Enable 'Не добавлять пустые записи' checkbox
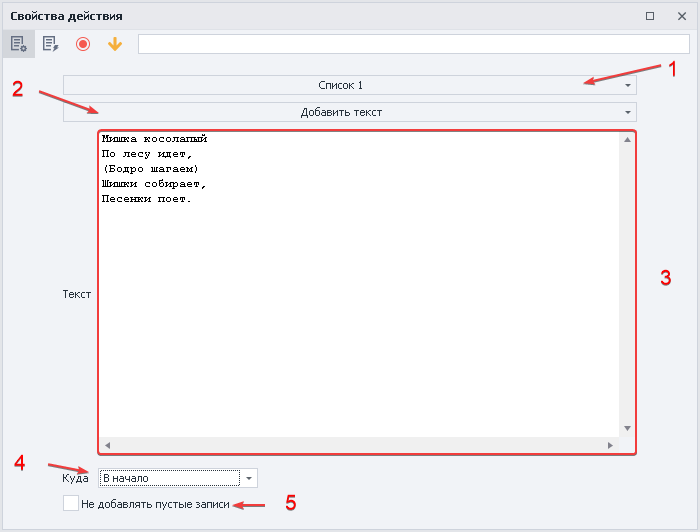The image size is (700, 532). pos(71,504)
